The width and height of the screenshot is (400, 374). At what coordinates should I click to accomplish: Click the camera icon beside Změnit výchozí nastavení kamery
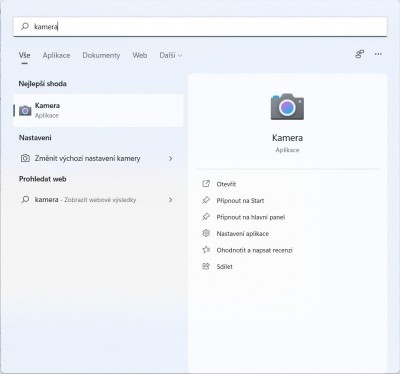(x=25, y=158)
